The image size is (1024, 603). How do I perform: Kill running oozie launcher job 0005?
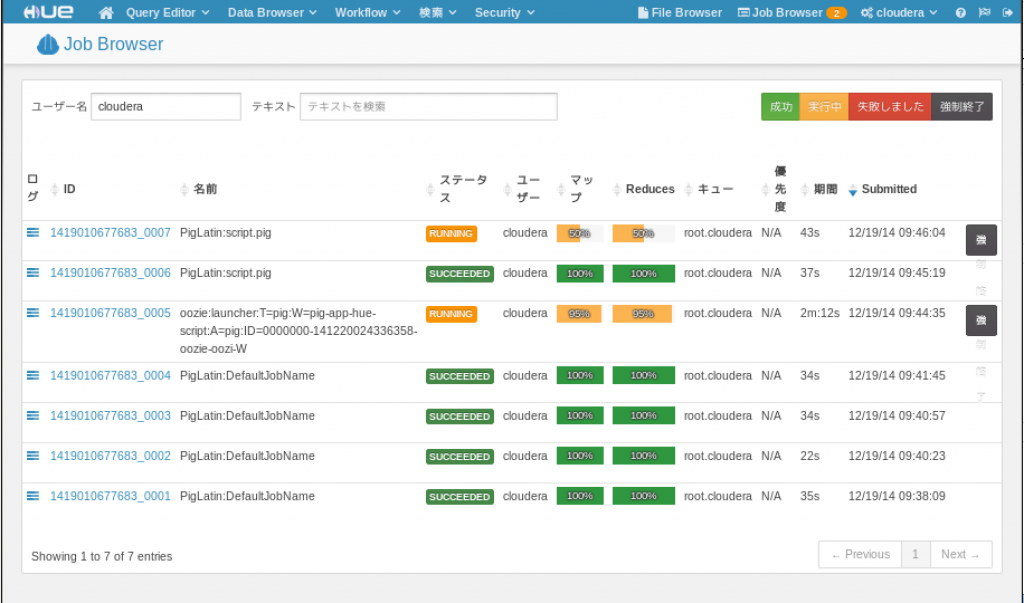[981, 320]
